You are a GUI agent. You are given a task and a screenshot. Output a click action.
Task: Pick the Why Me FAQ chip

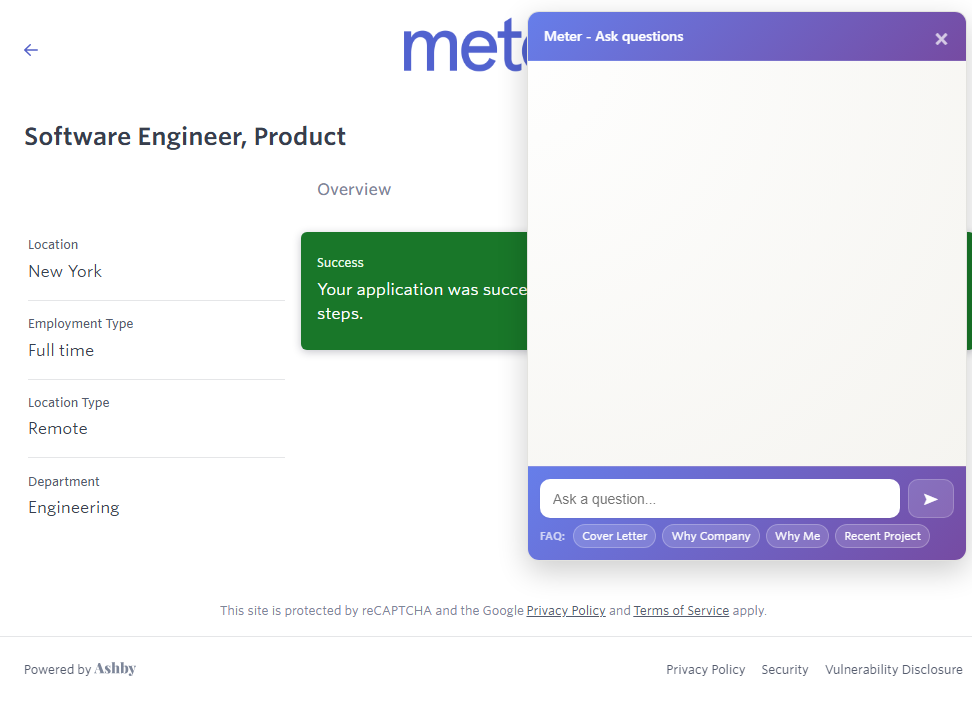[x=797, y=536]
